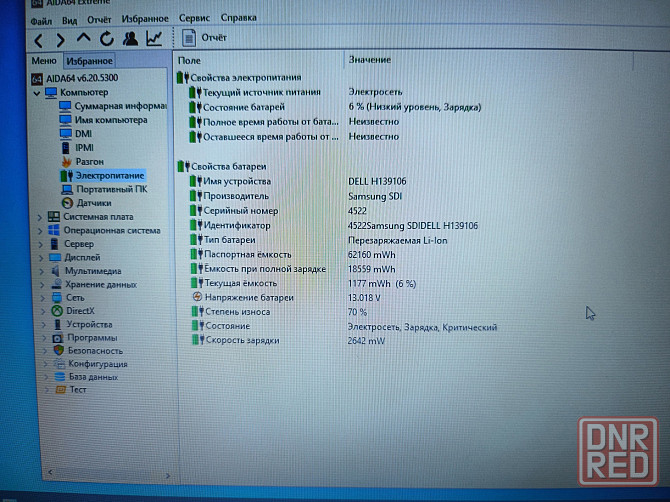The image size is (670, 502).
Task: Click the Back navigation arrow
Action: [38, 40]
